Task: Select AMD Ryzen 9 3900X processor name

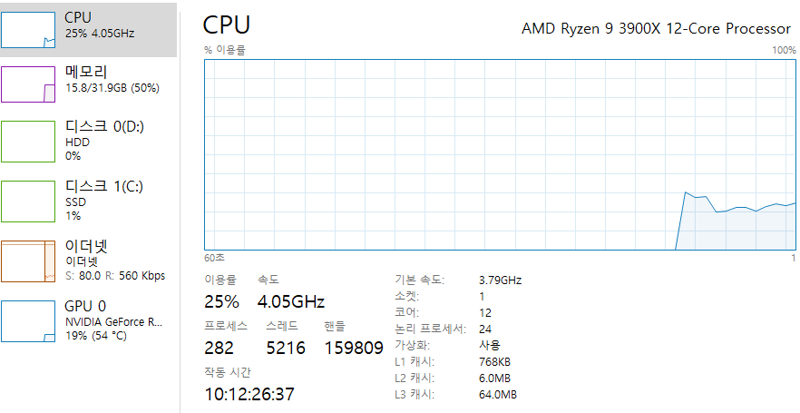Action: click(656, 29)
